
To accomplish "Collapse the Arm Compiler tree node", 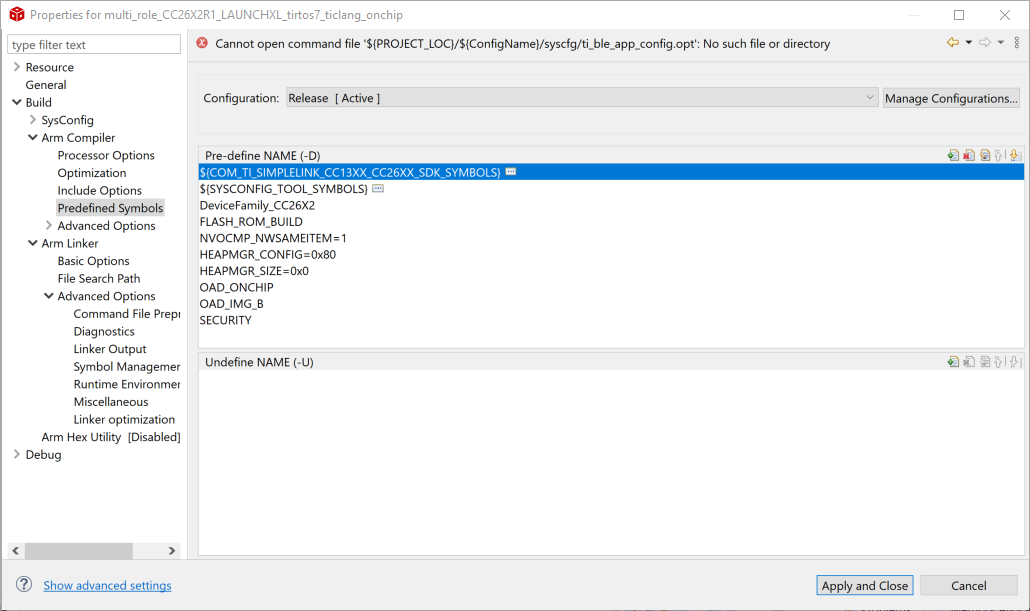I will tap(32, 138).
